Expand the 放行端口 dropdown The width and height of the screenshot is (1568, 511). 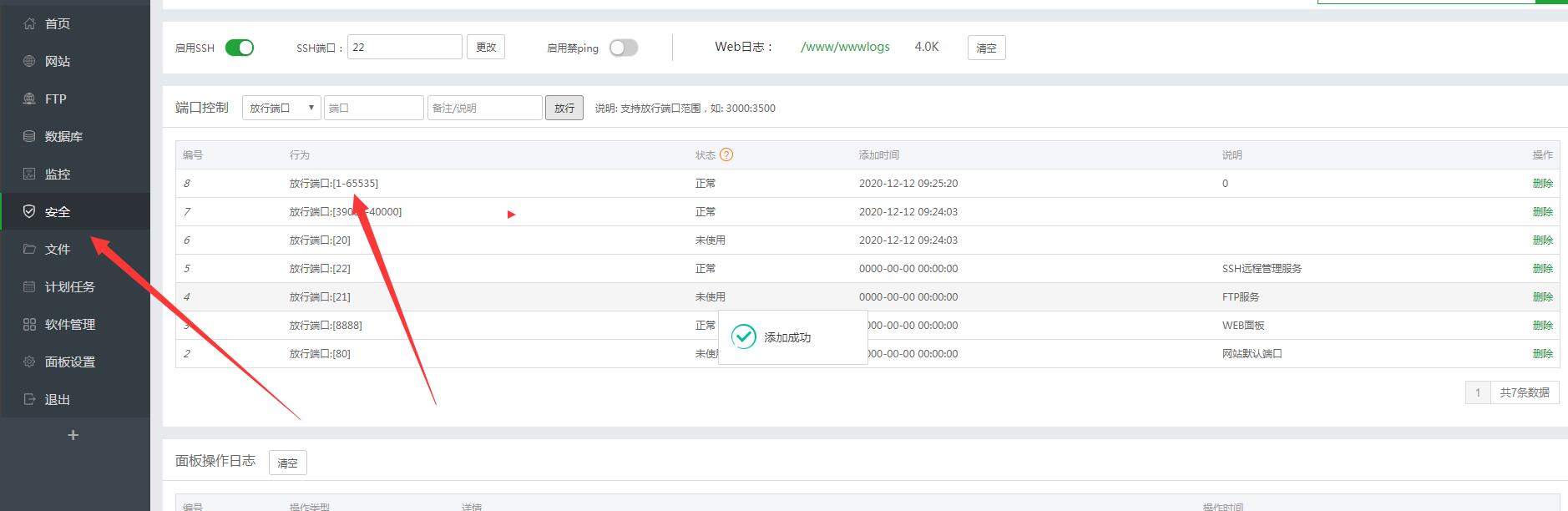281,108
